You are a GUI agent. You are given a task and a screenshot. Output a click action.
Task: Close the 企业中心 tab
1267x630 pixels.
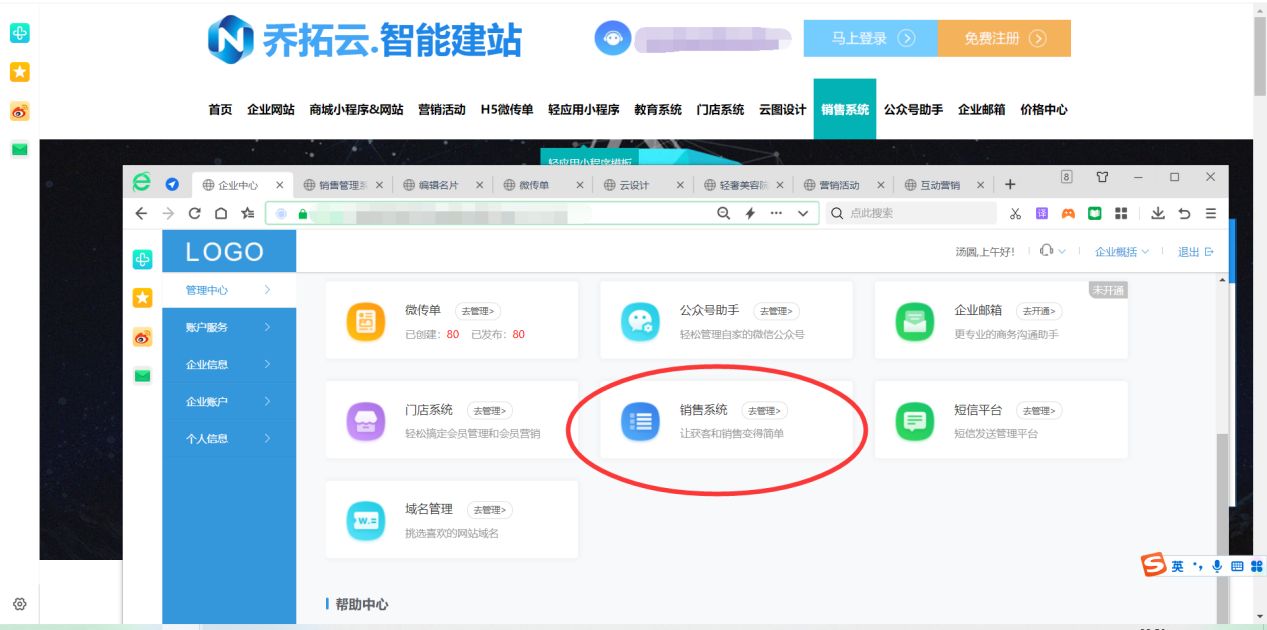(279, 185)
